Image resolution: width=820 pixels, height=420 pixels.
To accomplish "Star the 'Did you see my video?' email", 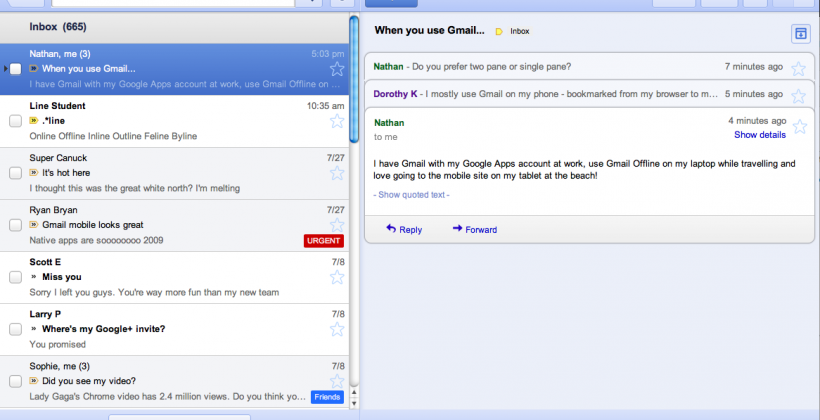I will point(337,381).
